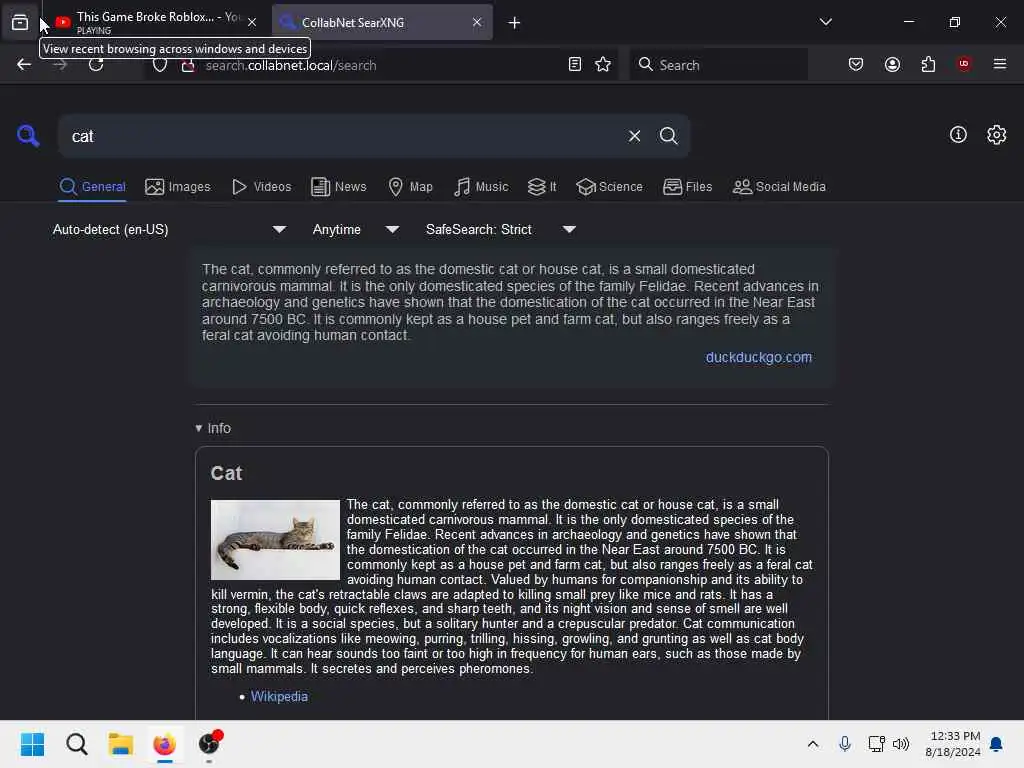Open tracking protection shield icon
The height and width of the screenshot is (768, 1024).
(160, 65)
